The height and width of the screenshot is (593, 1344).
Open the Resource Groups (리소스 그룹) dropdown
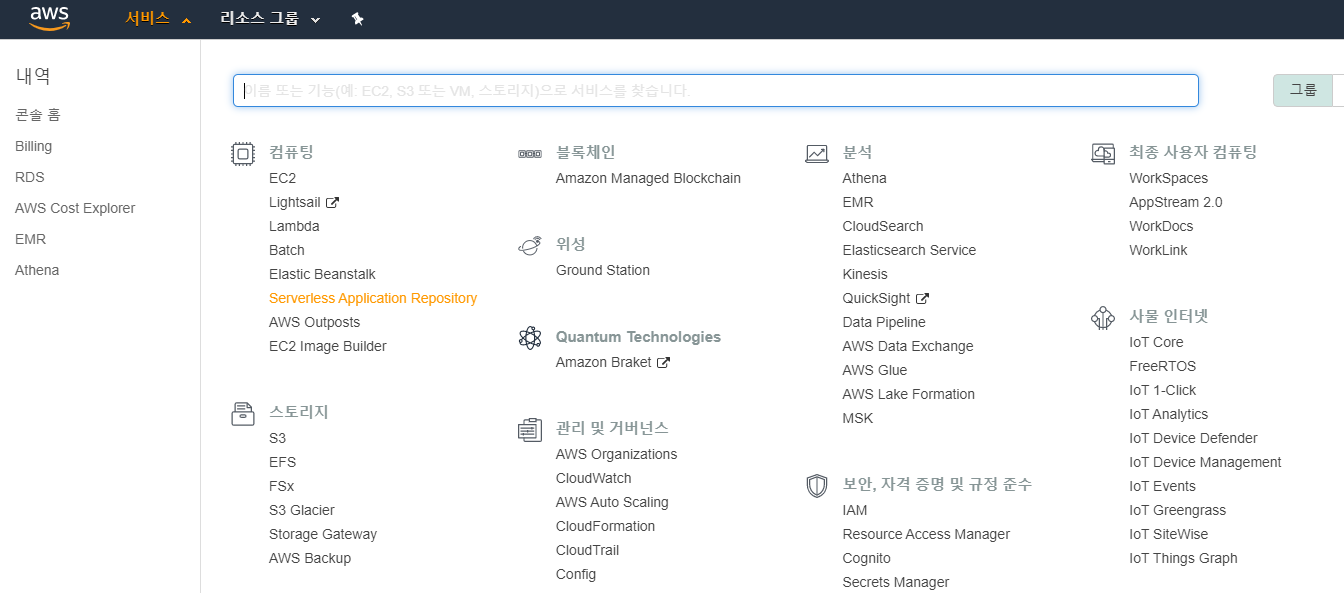270,19
